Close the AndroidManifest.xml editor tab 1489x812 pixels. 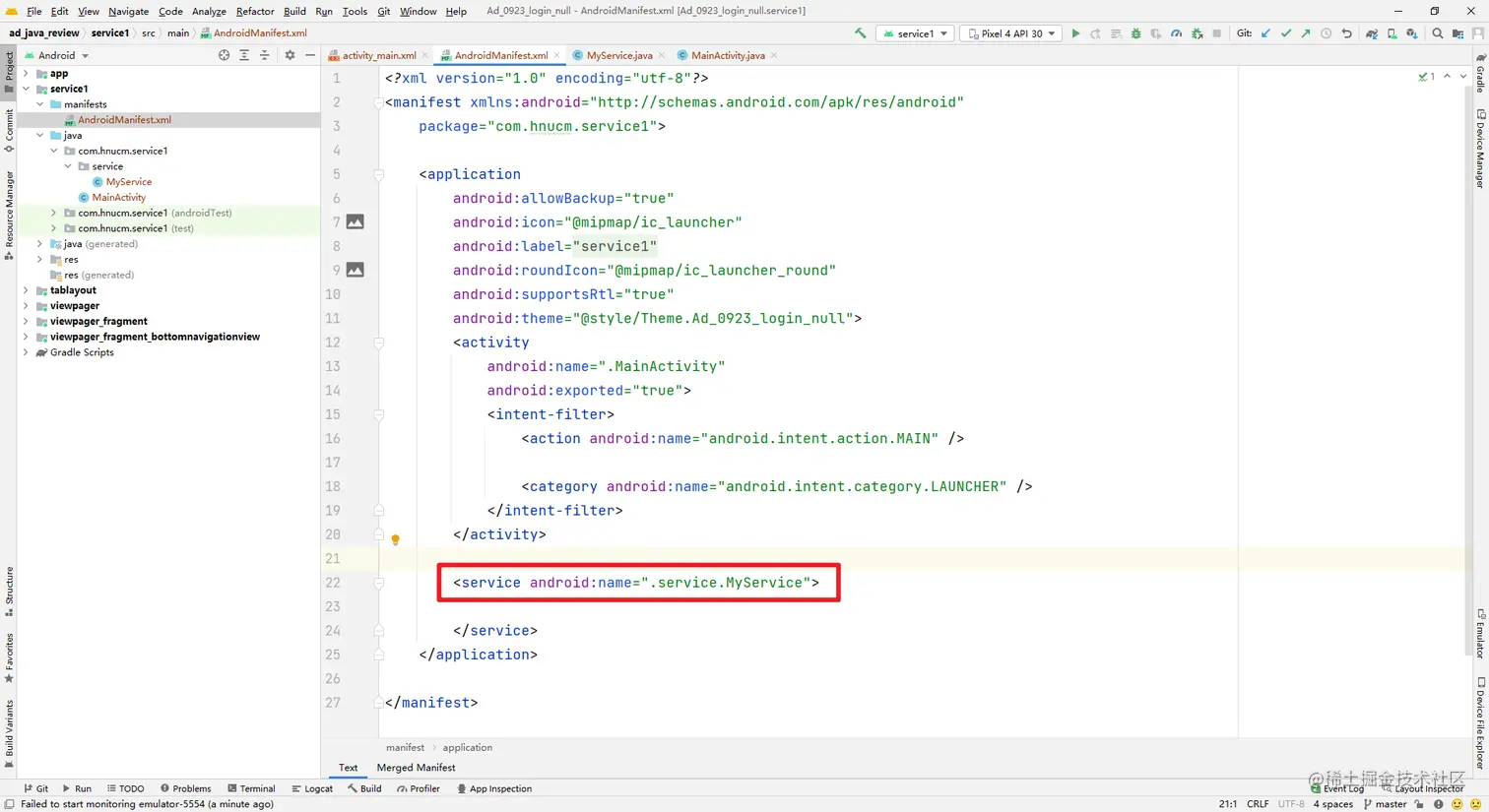[x=556, y=55]
